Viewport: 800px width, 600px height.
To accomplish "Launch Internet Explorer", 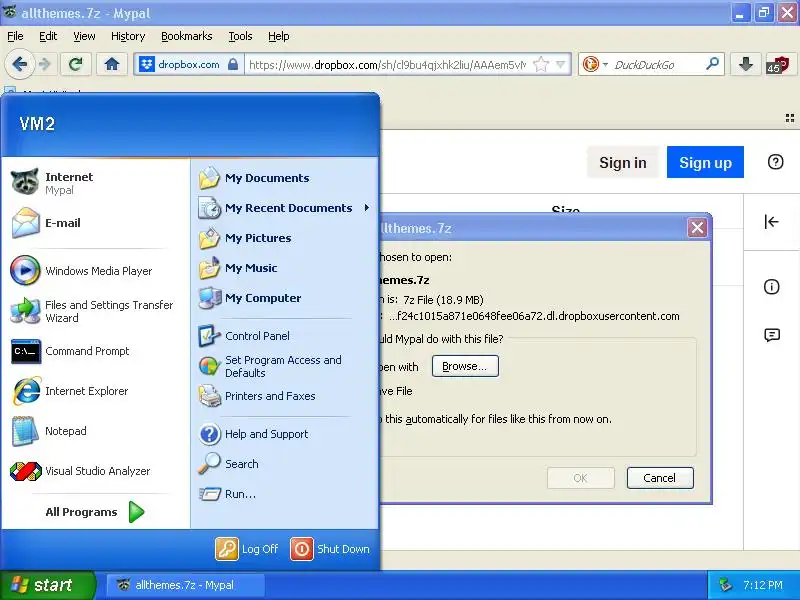I will [95, 391].
